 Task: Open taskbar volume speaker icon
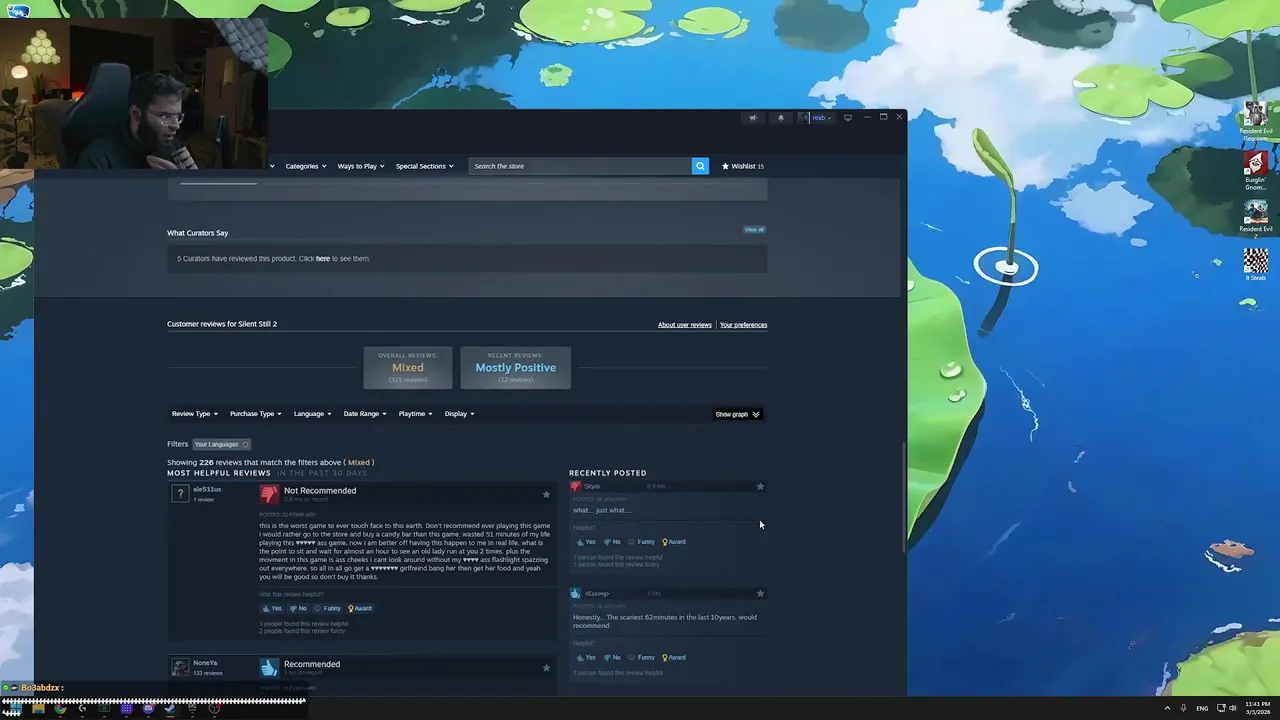click(x=1232, y=708)
